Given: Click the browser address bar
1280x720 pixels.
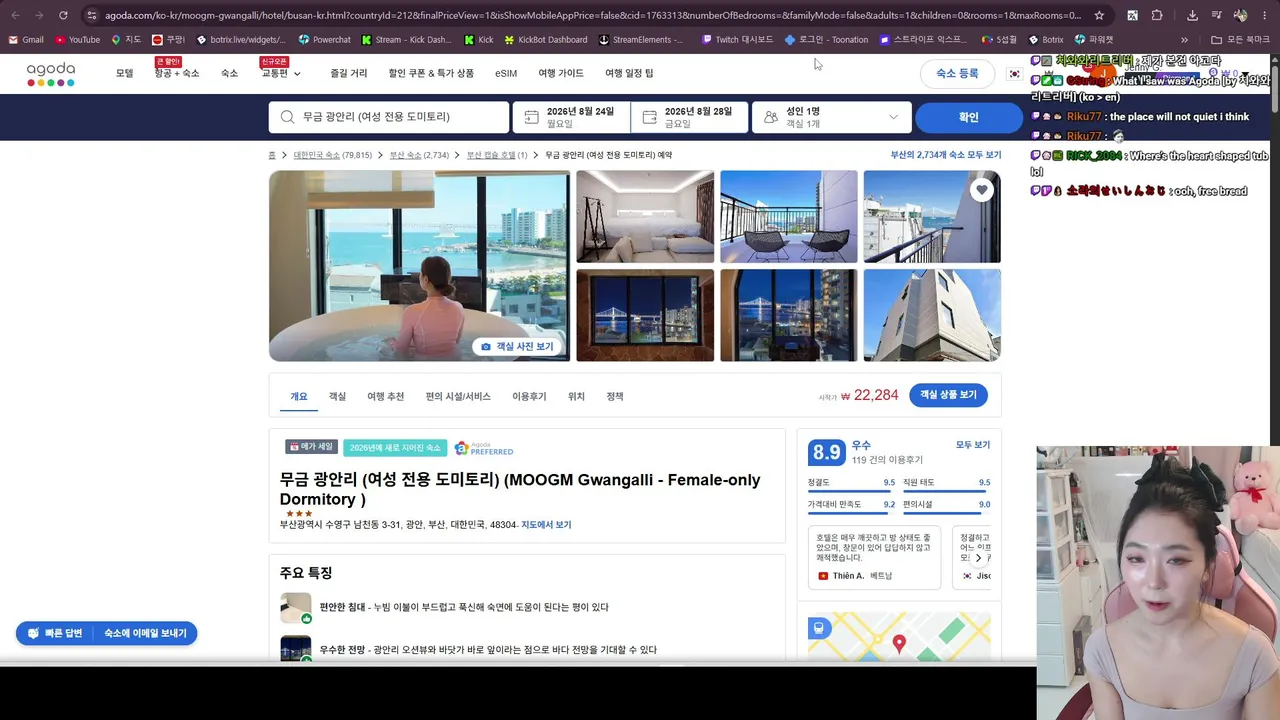Looking at the screenshot, I should pyautogui.click(x=592, y=15).
